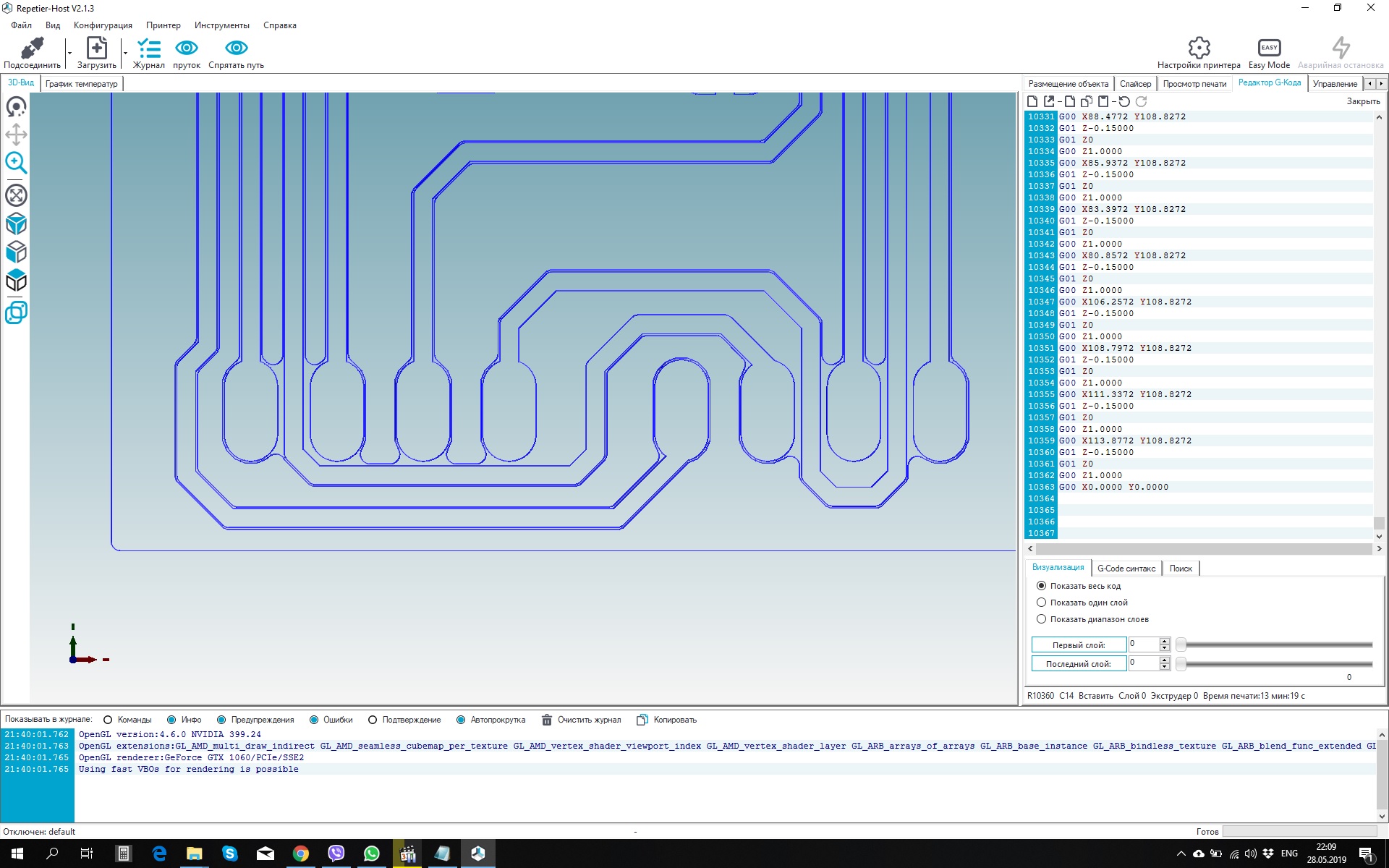The width and height of the screenshot is (1389, 868).
Task: Enable Команды log filter option
Action: point(108,720)
